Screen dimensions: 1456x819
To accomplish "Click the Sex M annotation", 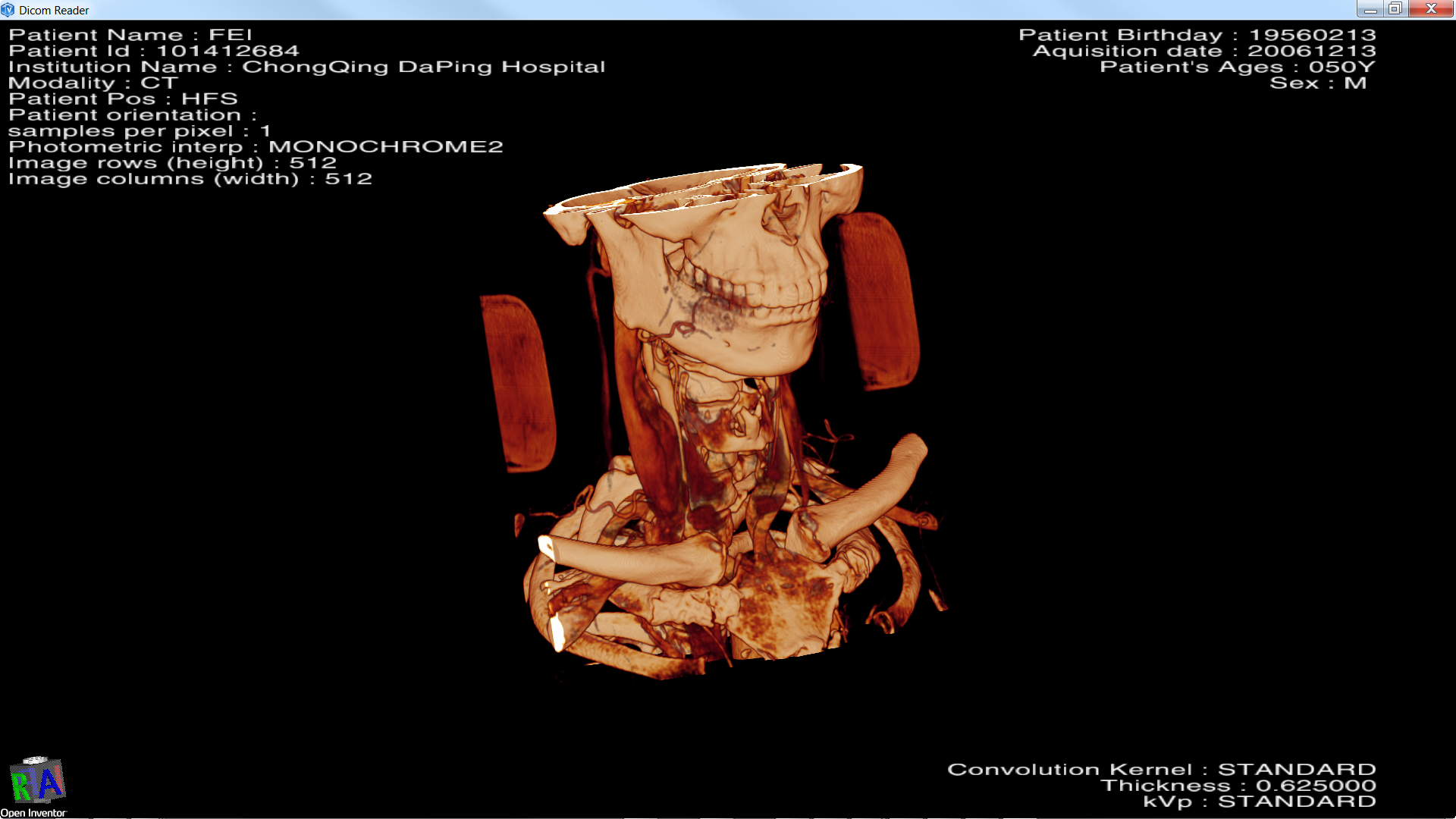I will point(1318,83).
